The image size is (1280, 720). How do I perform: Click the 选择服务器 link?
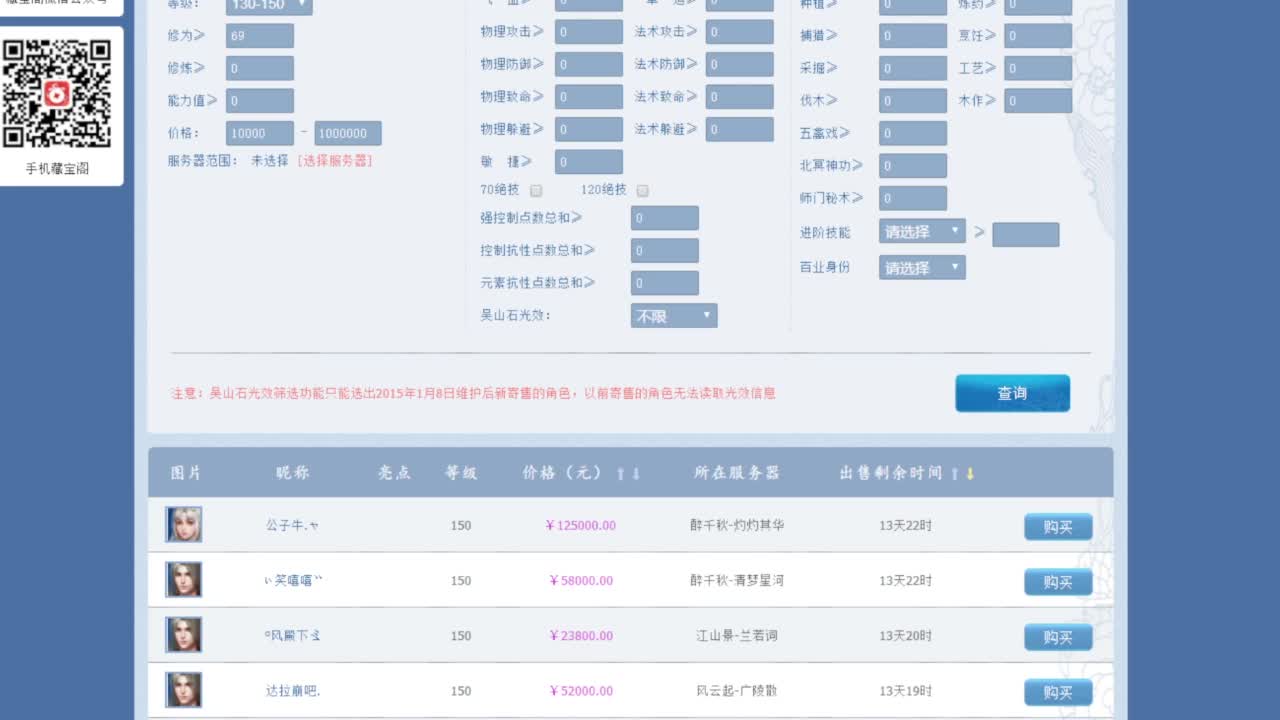click(335, 160)
